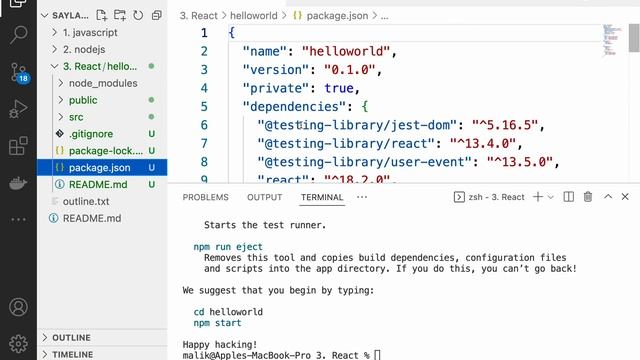Screen dimensions: 640x360
Task: Kill terminal with trash icon
Action: (588, 197)
